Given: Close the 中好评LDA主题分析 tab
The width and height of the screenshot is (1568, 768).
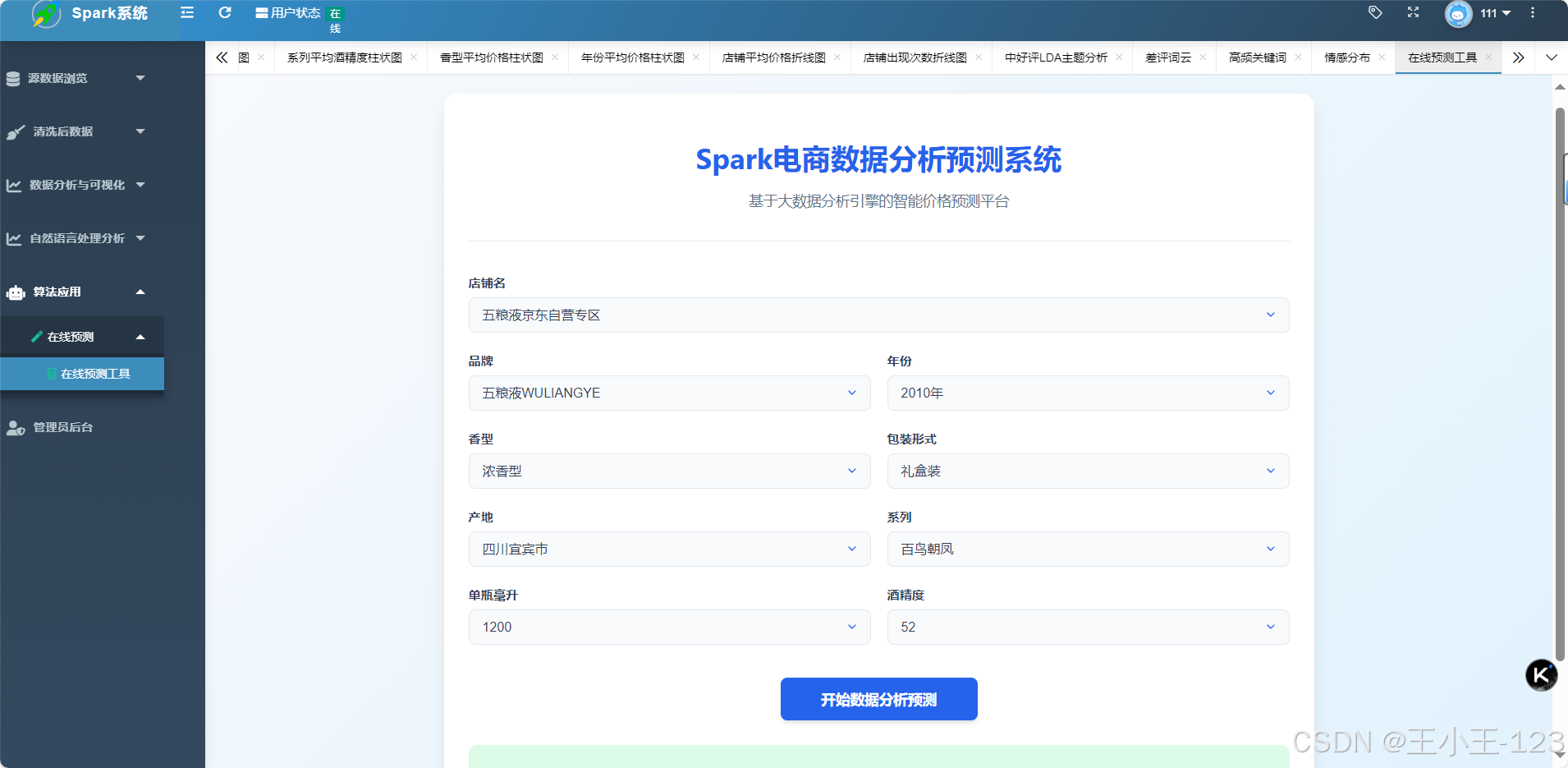Looking at the screenshot, I should pos(1119,57).
